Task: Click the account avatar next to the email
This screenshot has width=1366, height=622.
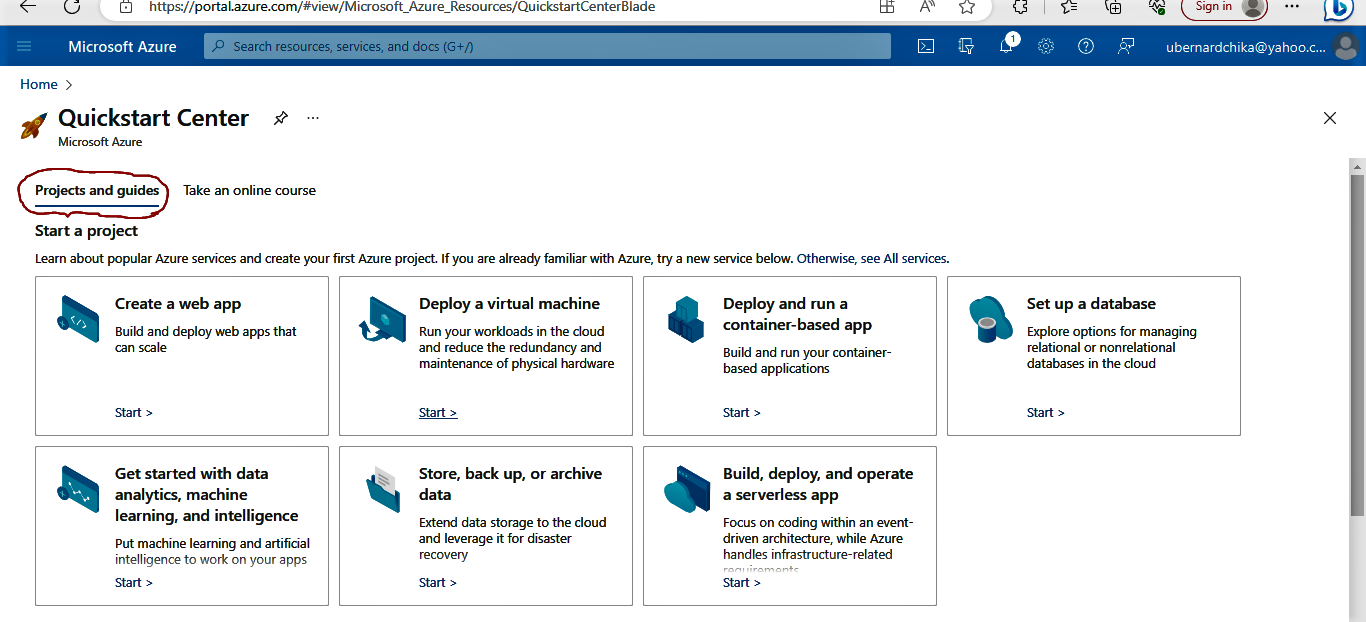Action: coord(1346,47)
